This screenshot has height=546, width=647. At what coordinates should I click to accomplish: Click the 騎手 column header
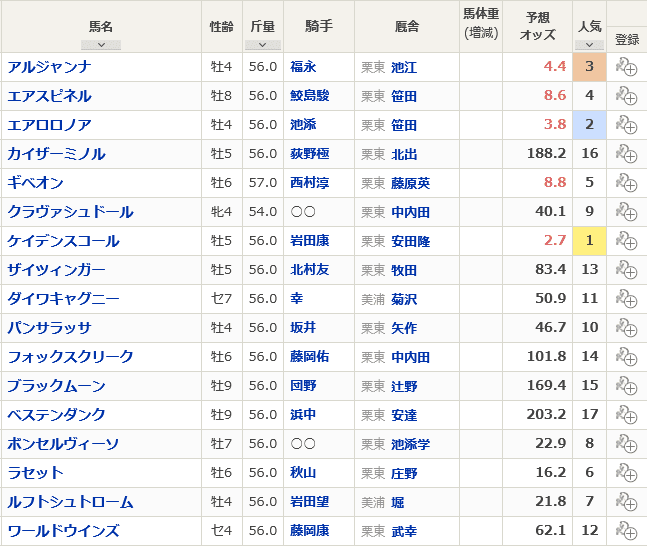[x=319, y=26]
